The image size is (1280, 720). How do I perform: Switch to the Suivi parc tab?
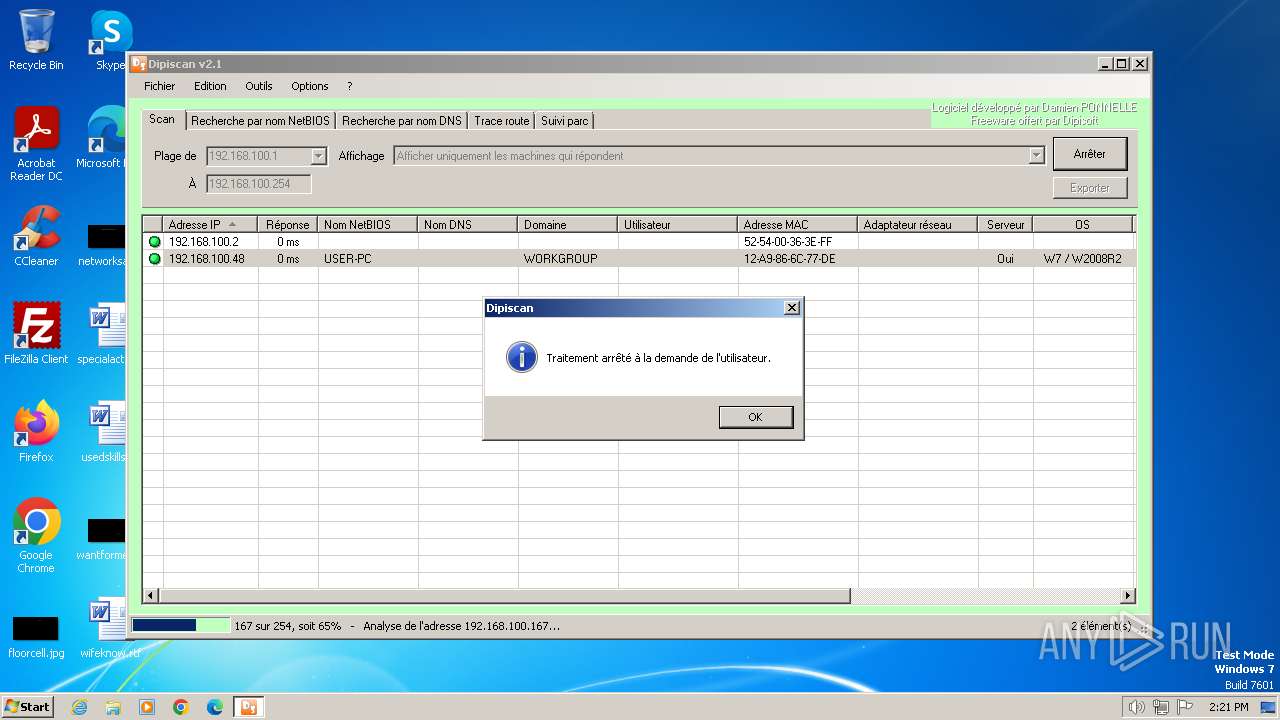point(565,121)
